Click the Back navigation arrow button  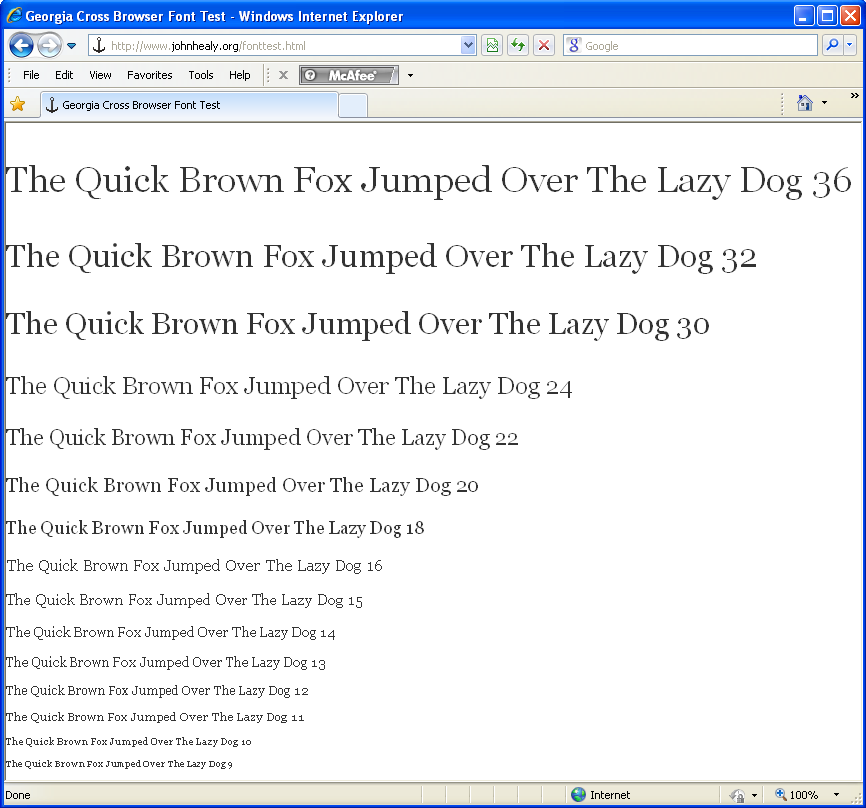coord(21,45)
